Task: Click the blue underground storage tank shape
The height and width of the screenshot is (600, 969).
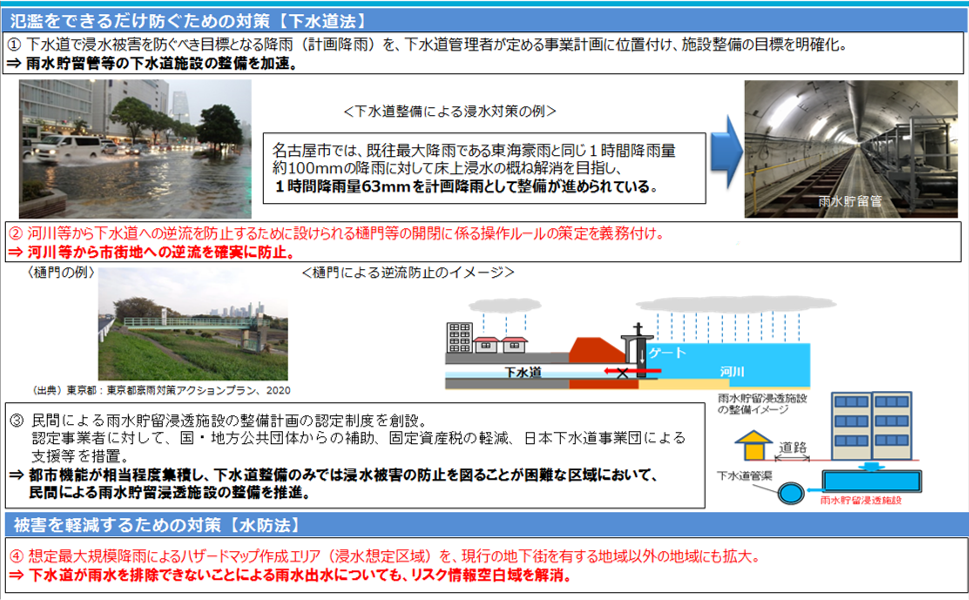Action: tap(871, 481)
